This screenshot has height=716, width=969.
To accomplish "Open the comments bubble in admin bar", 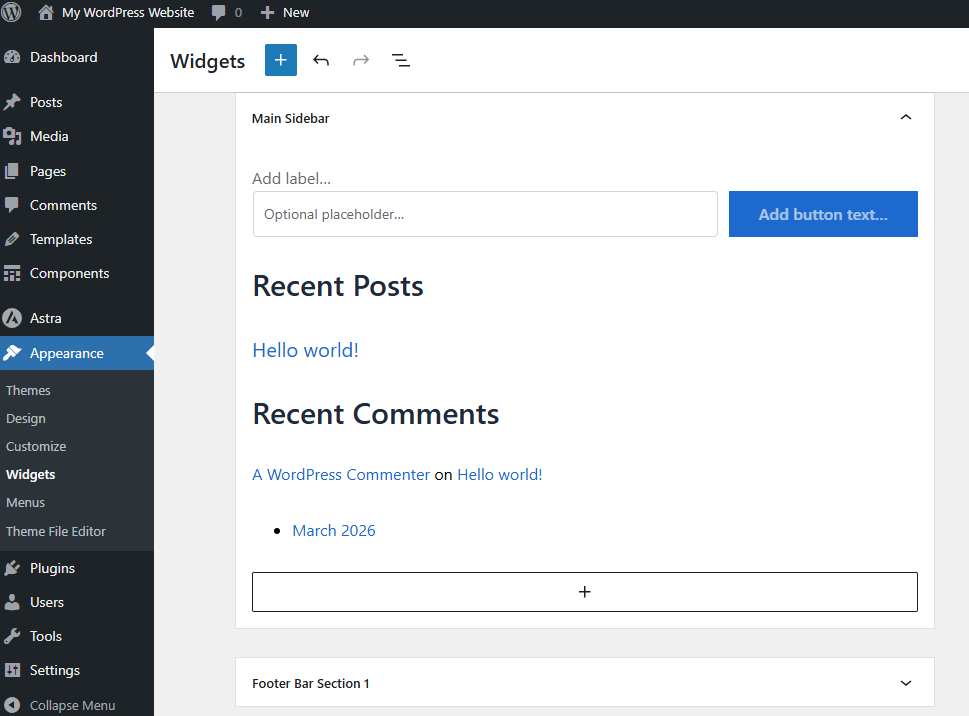I will pos(226,13).
